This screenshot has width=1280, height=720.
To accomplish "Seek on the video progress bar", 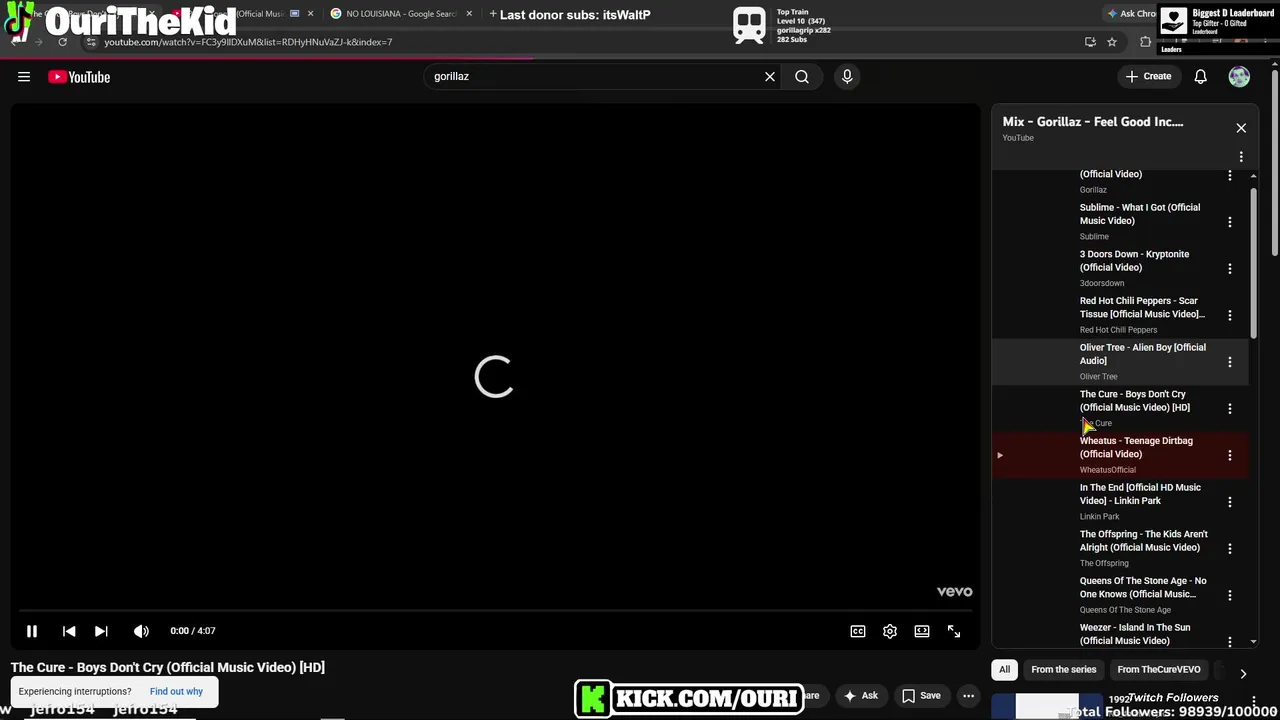I will 495,610.
